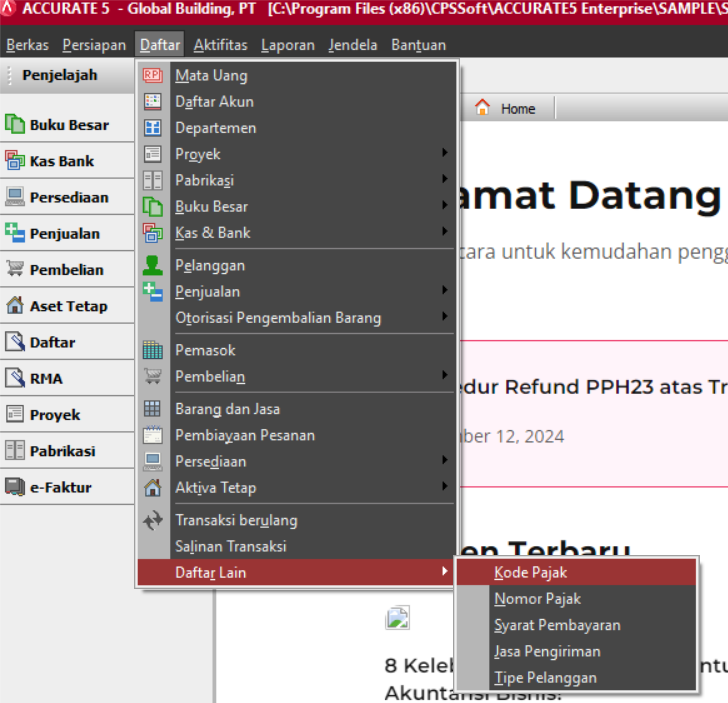Open e-Faktur in the Penjelajah sidebar
The image size is (728, 703).
[x=60, y=488]
